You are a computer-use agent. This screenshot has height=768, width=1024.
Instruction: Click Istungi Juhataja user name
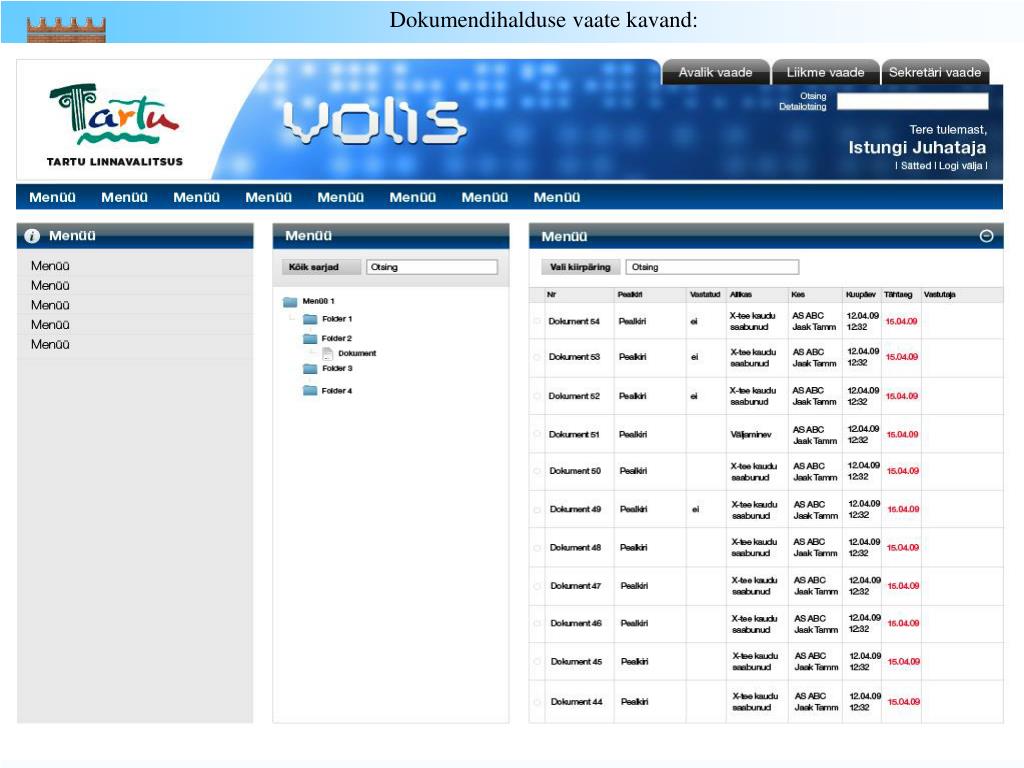click(917, 148)
